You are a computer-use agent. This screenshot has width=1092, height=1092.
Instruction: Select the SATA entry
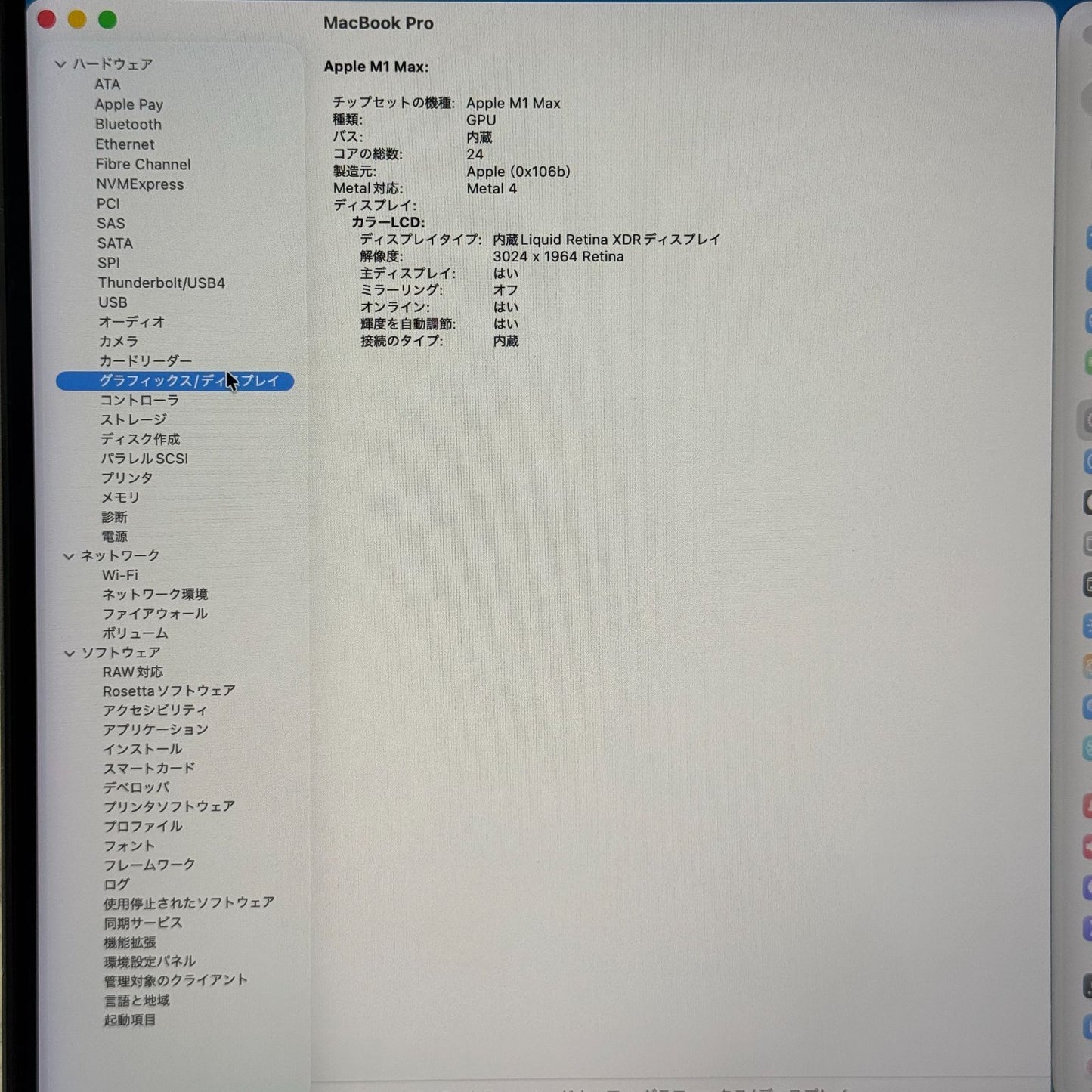(x=115, y=243)
